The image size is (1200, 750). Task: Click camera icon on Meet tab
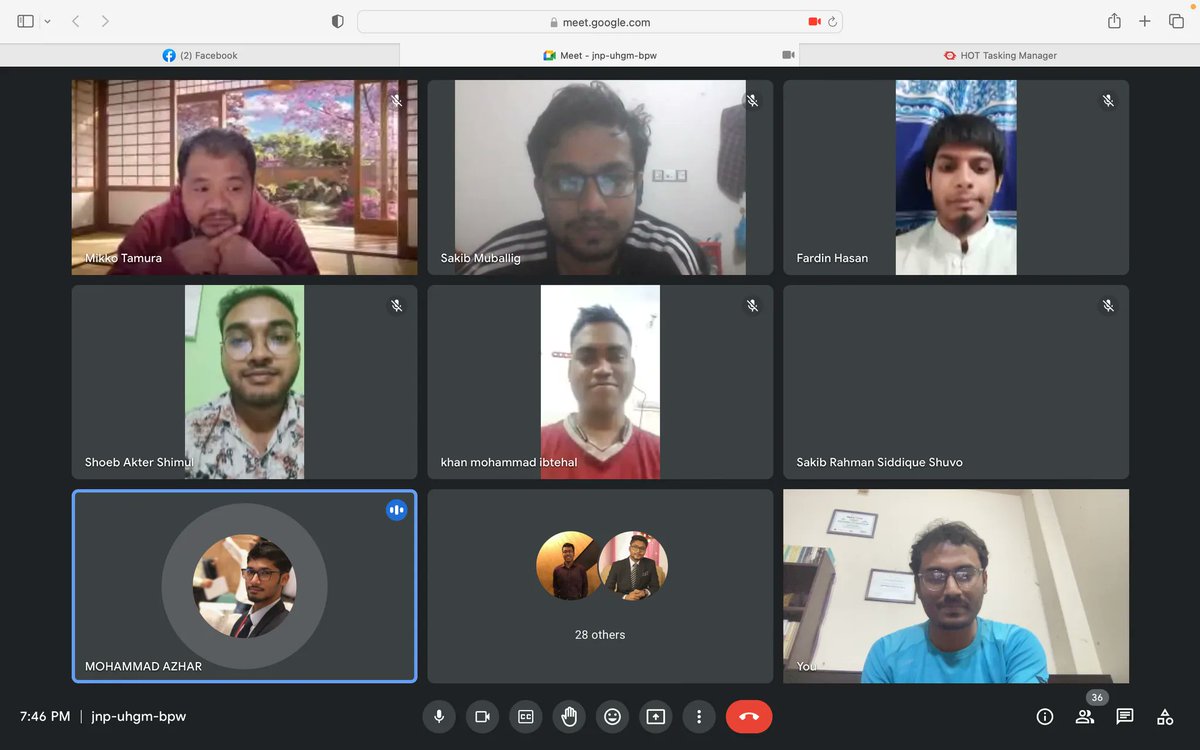point(788,55)
